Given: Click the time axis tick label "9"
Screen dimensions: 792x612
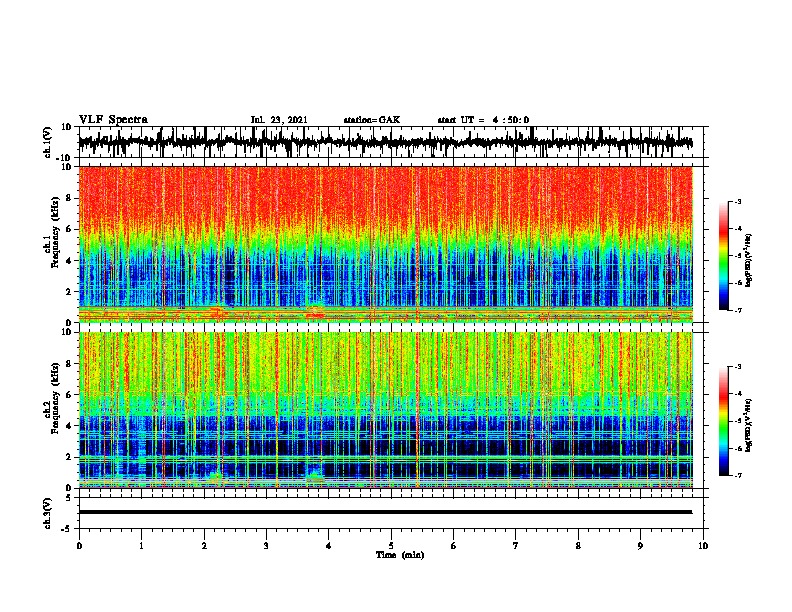Looking at the screenshot, I should point(640,546).
